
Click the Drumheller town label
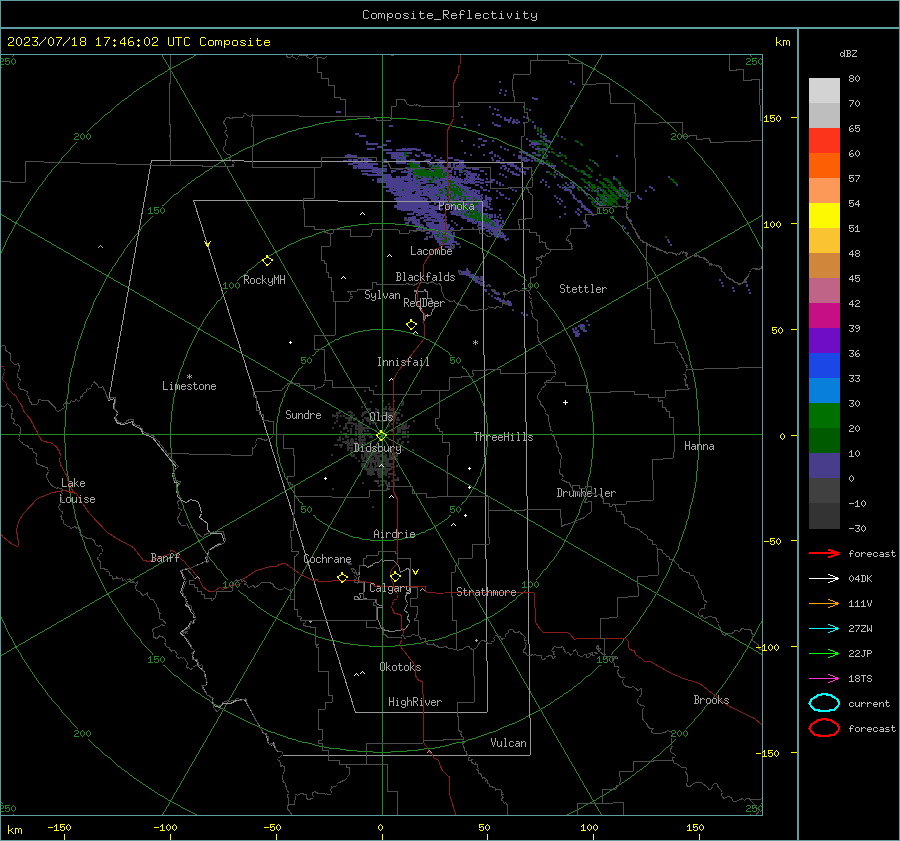coord(586,493)
